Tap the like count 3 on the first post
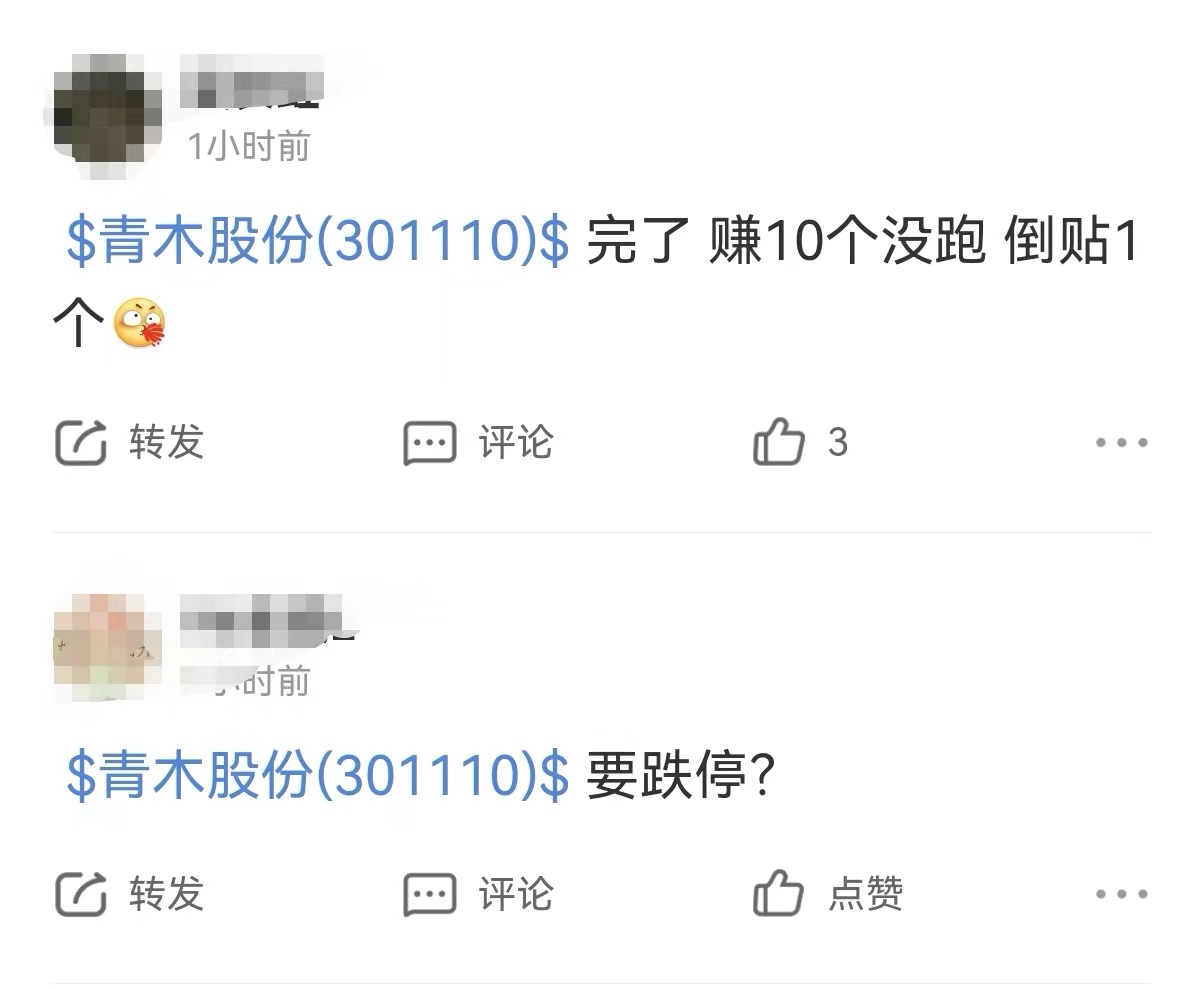 (838, 441)
